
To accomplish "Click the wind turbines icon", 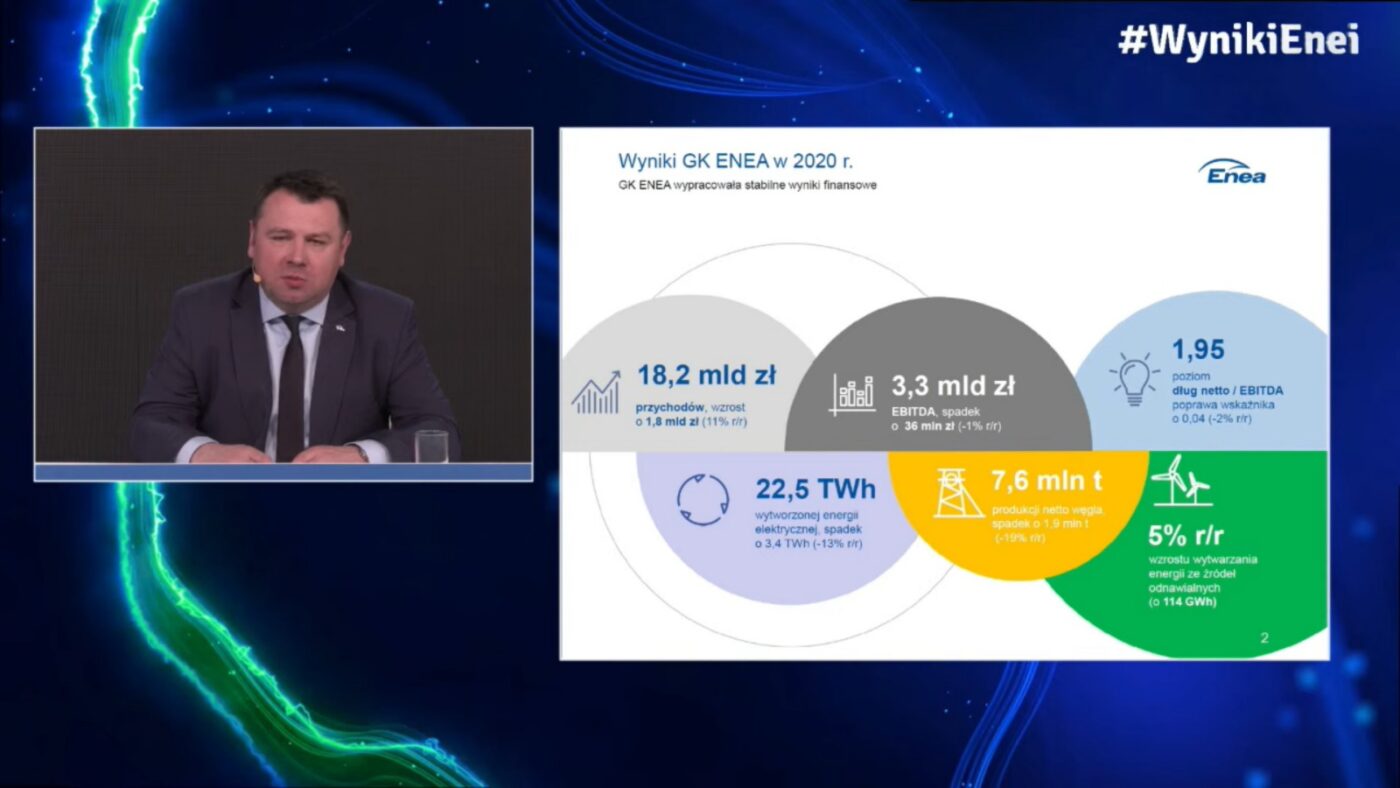I will [1180, 480].
